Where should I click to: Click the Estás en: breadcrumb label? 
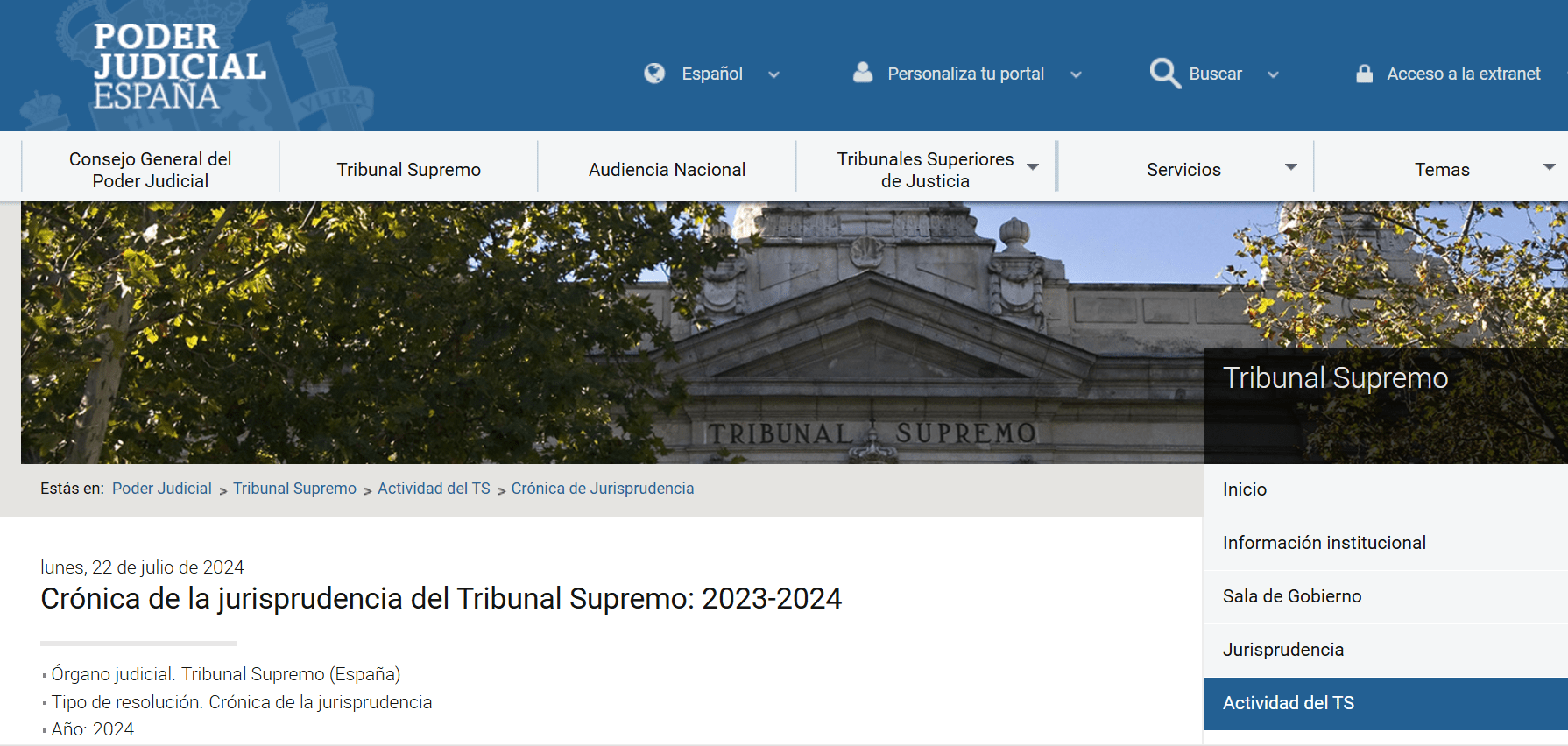(72, 489)
